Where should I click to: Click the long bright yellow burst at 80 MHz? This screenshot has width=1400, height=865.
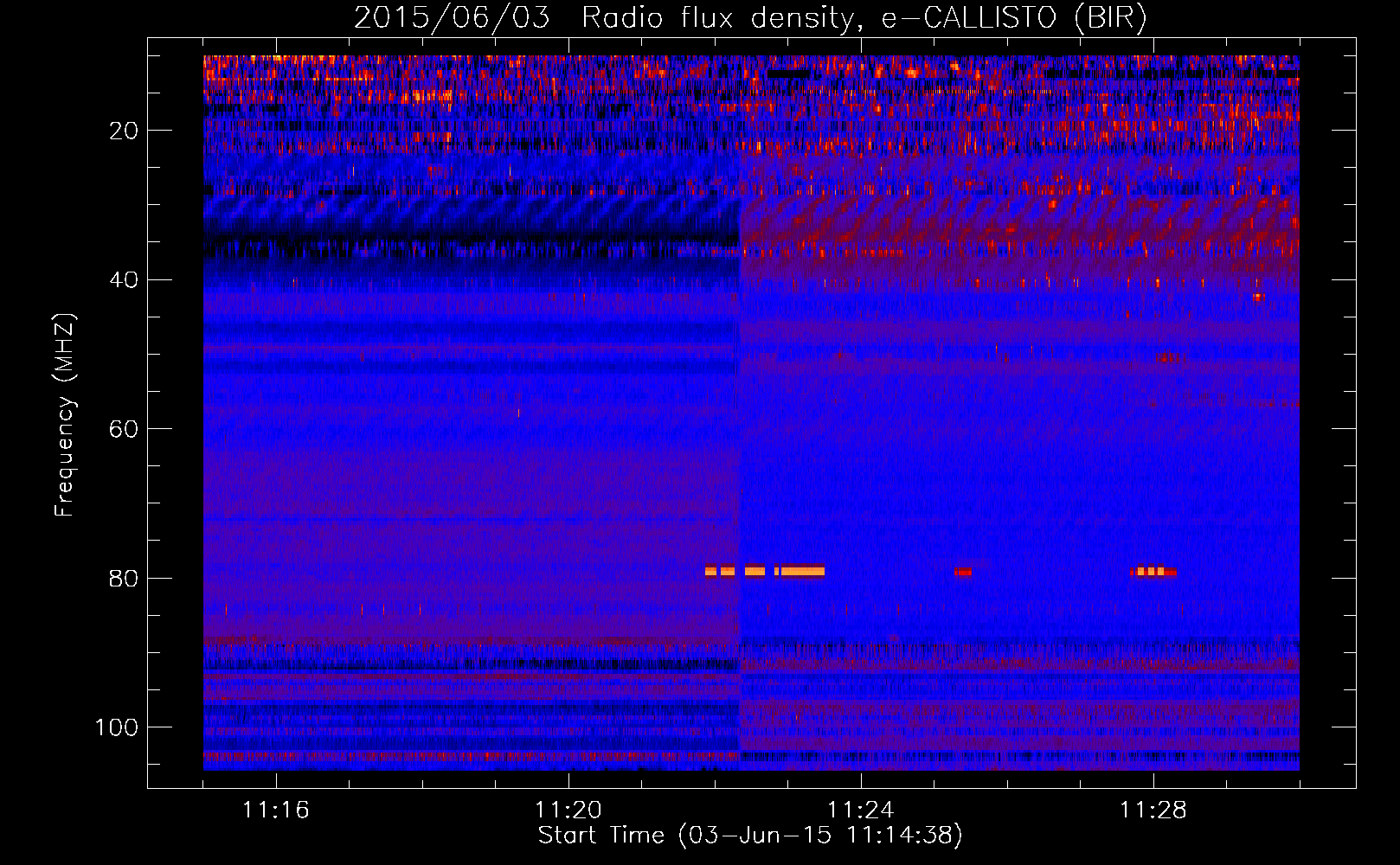(802, 571)
